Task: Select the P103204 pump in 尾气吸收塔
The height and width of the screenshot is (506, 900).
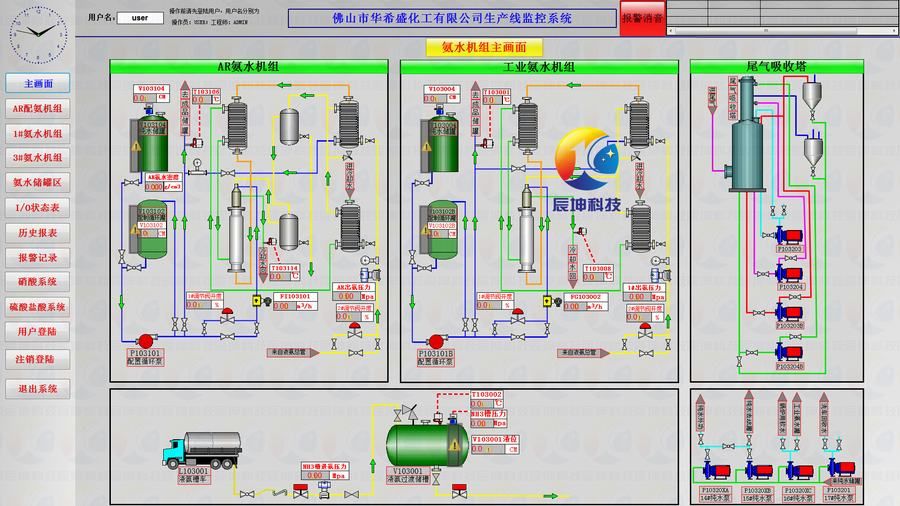Action: pos(789,274)
